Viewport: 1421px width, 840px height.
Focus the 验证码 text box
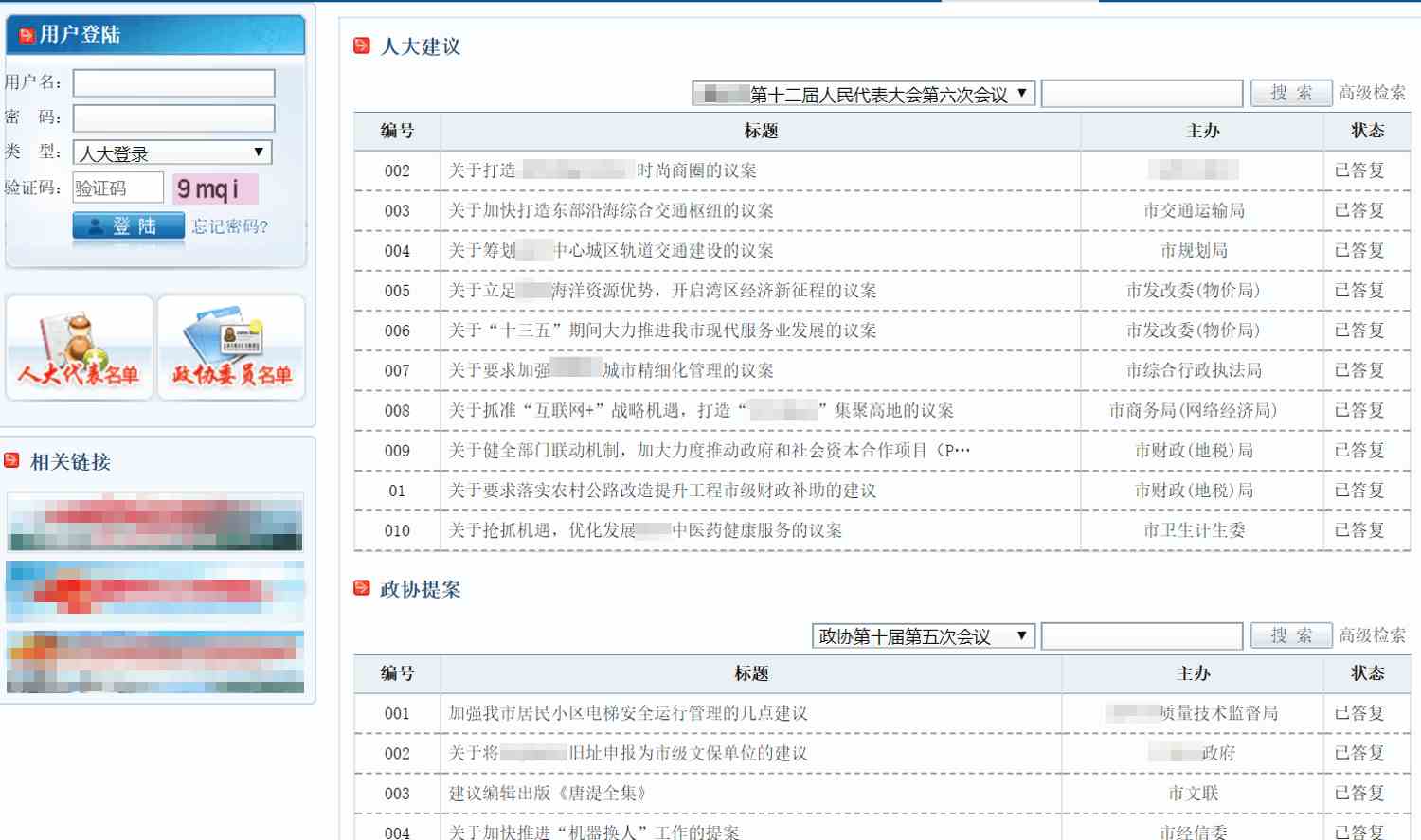pyautogui.click(x=118, y=188)
